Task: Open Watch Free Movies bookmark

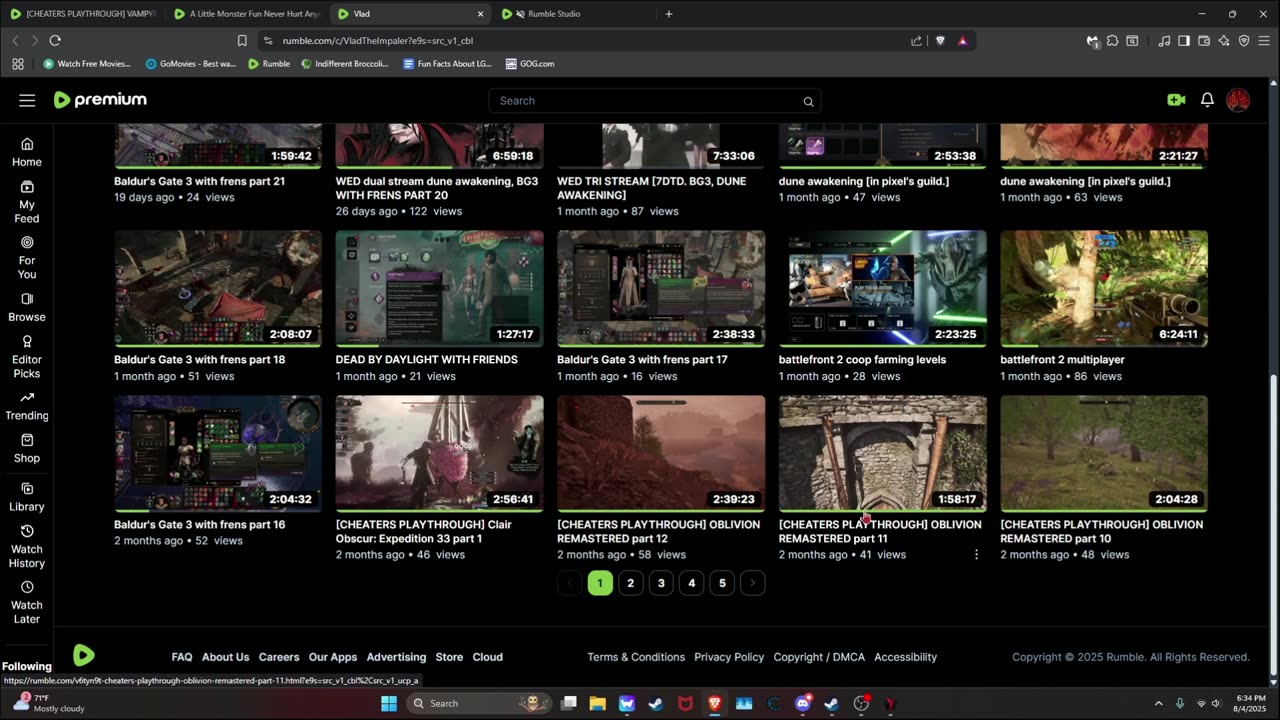Action: click(87, 64)
